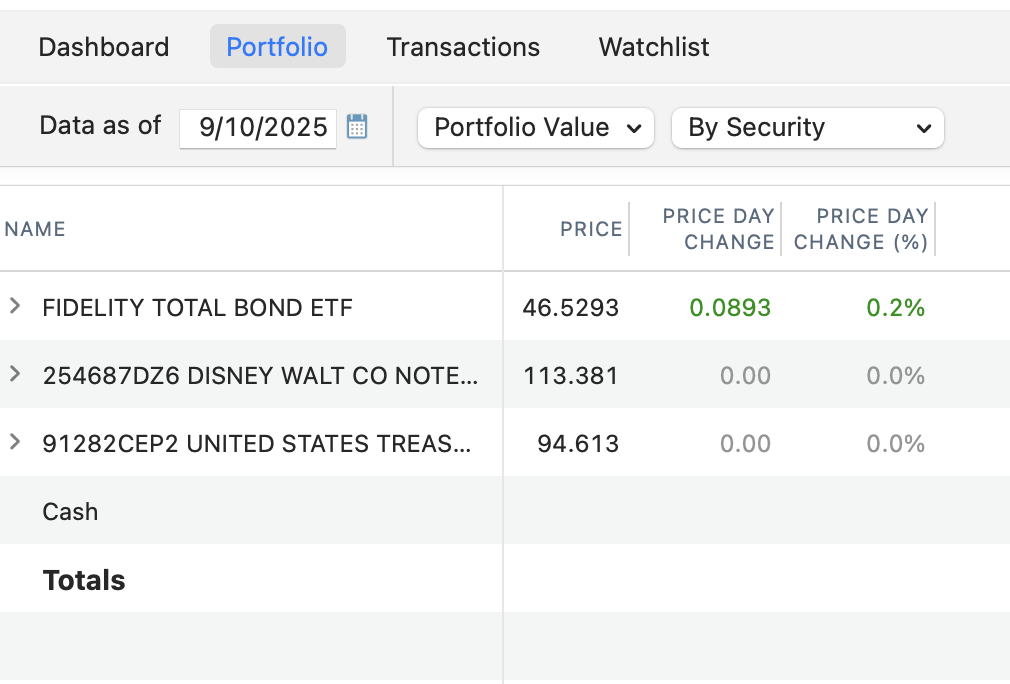Open the calendar date picker icon
The width and height of the screenshot is (1010, 684).
coord(357,127)
